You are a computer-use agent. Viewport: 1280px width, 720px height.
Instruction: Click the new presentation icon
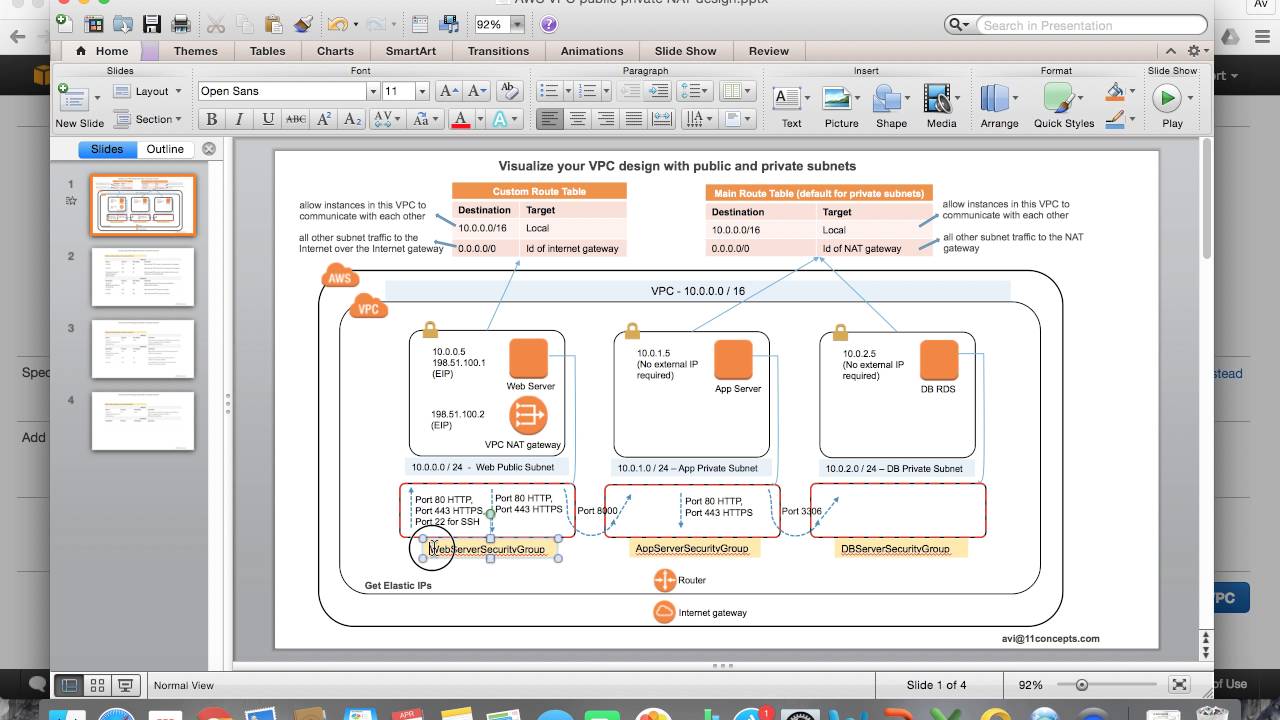click(64, 23)
